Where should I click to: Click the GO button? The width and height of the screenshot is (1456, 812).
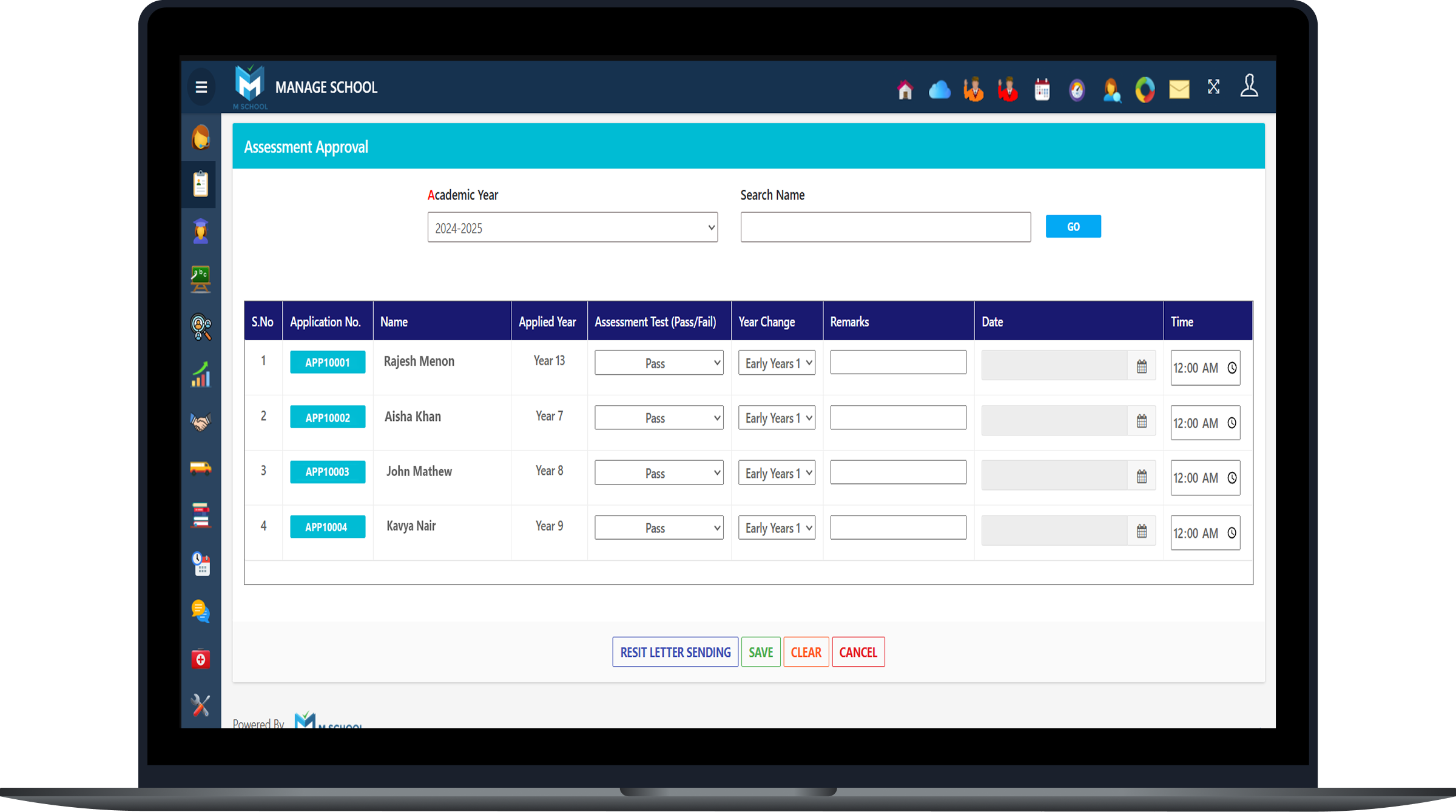pyautogui.click(x=1073, y=226)
